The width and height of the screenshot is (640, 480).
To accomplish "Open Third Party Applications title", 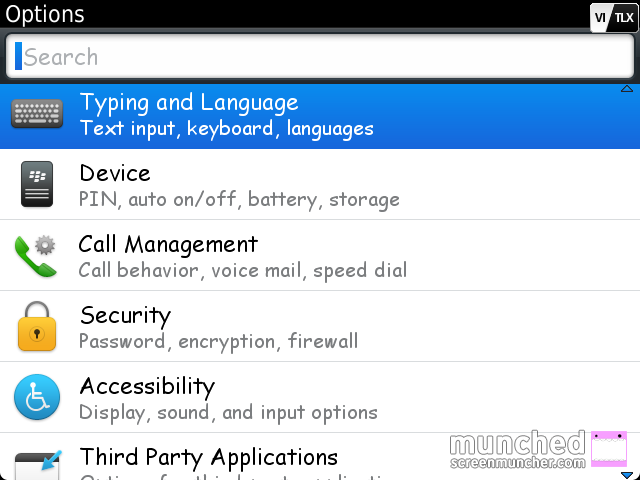I will 209,457.
